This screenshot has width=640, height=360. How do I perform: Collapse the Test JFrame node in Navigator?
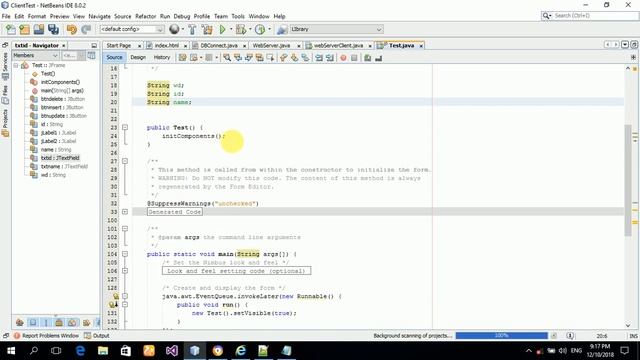[x=16, y=65]
